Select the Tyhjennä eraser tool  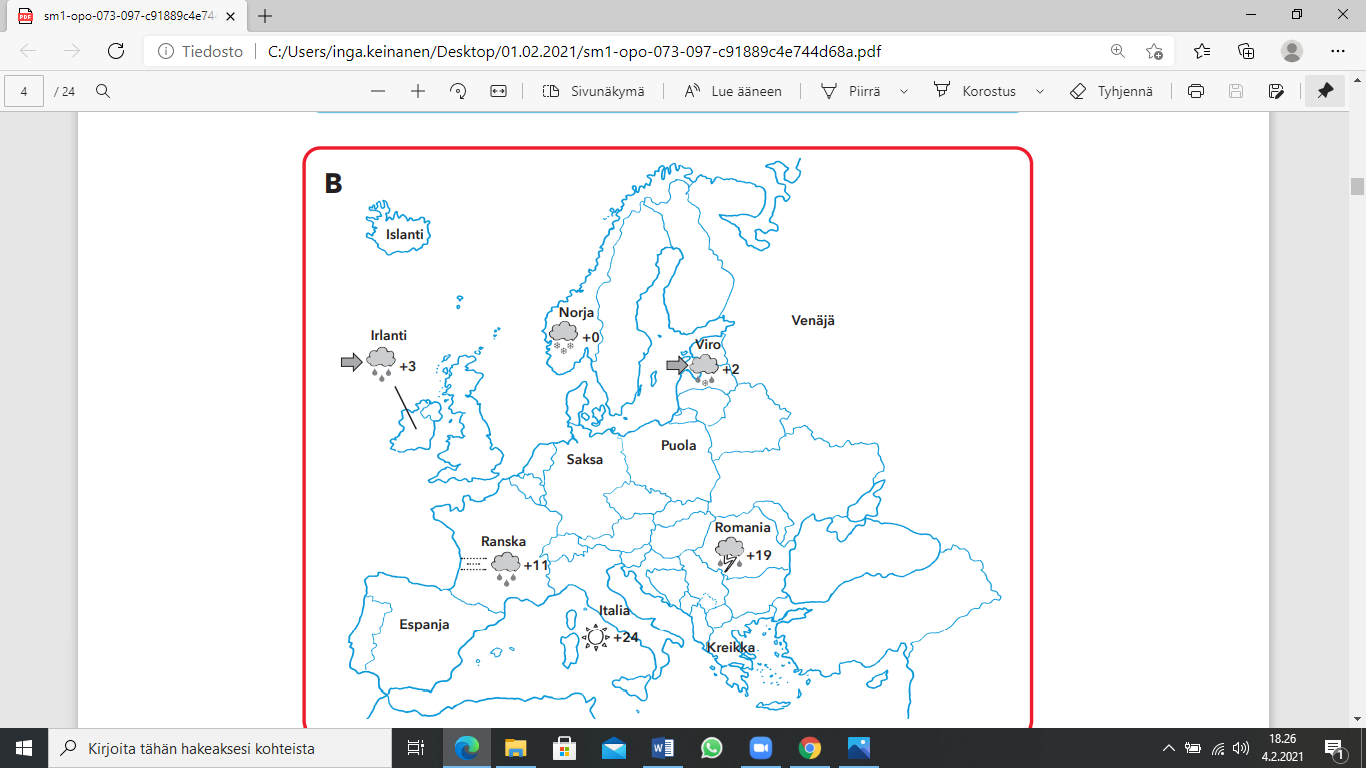pyautogui.click(x=1111, y=91)
